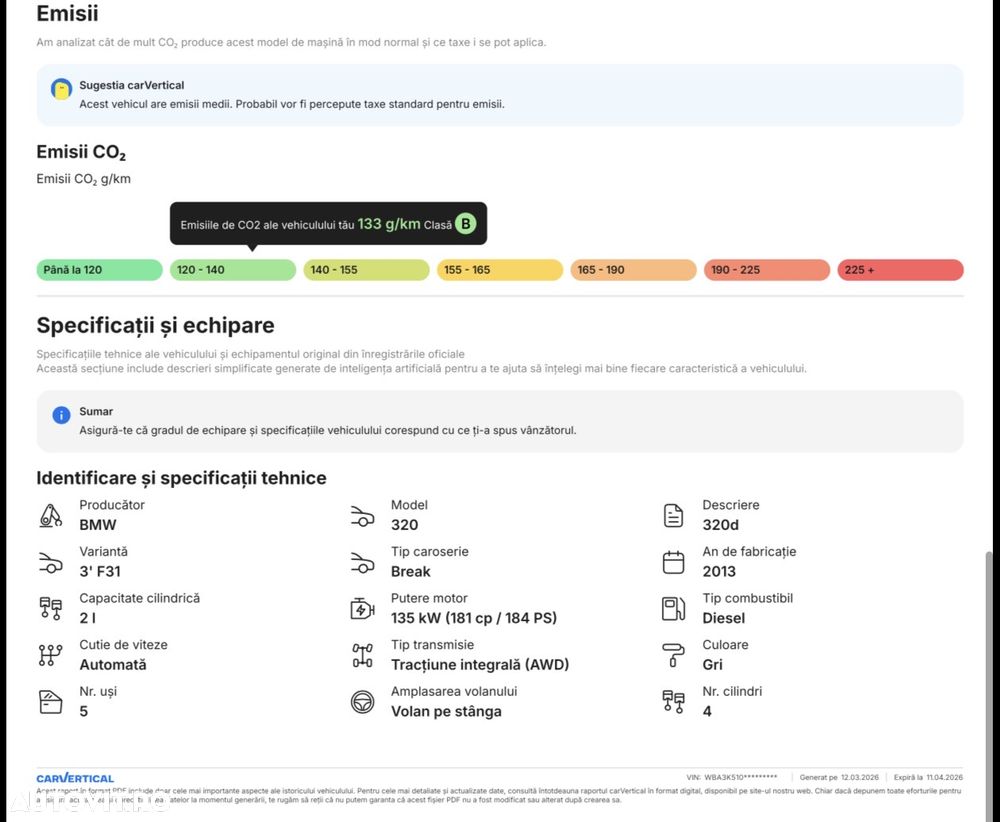Click the An de fabricație calendar icon

[673, 562]
